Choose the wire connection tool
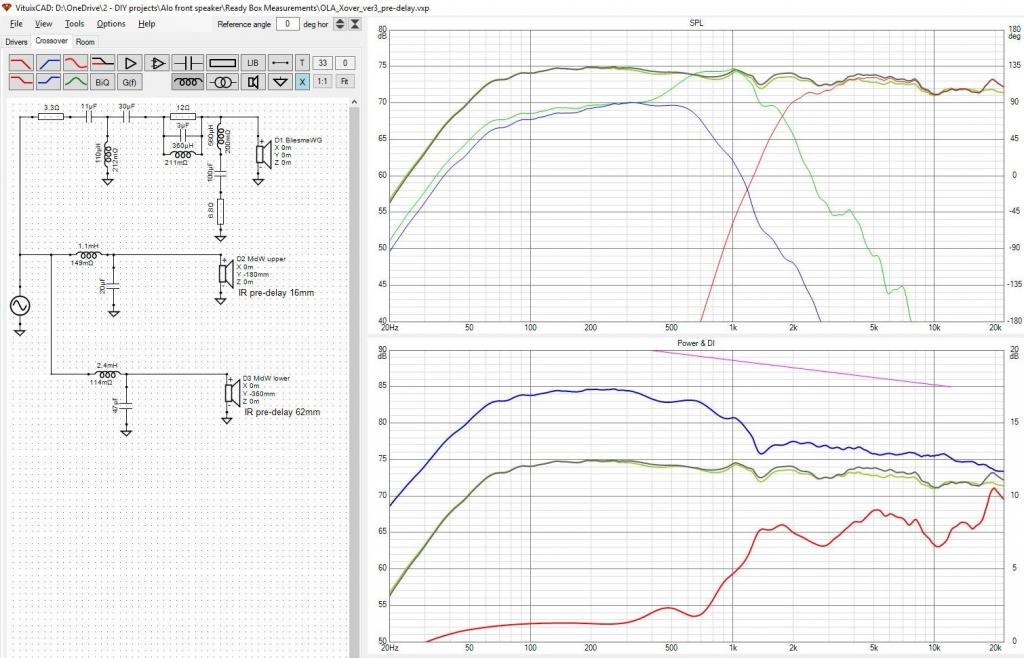 281,63
